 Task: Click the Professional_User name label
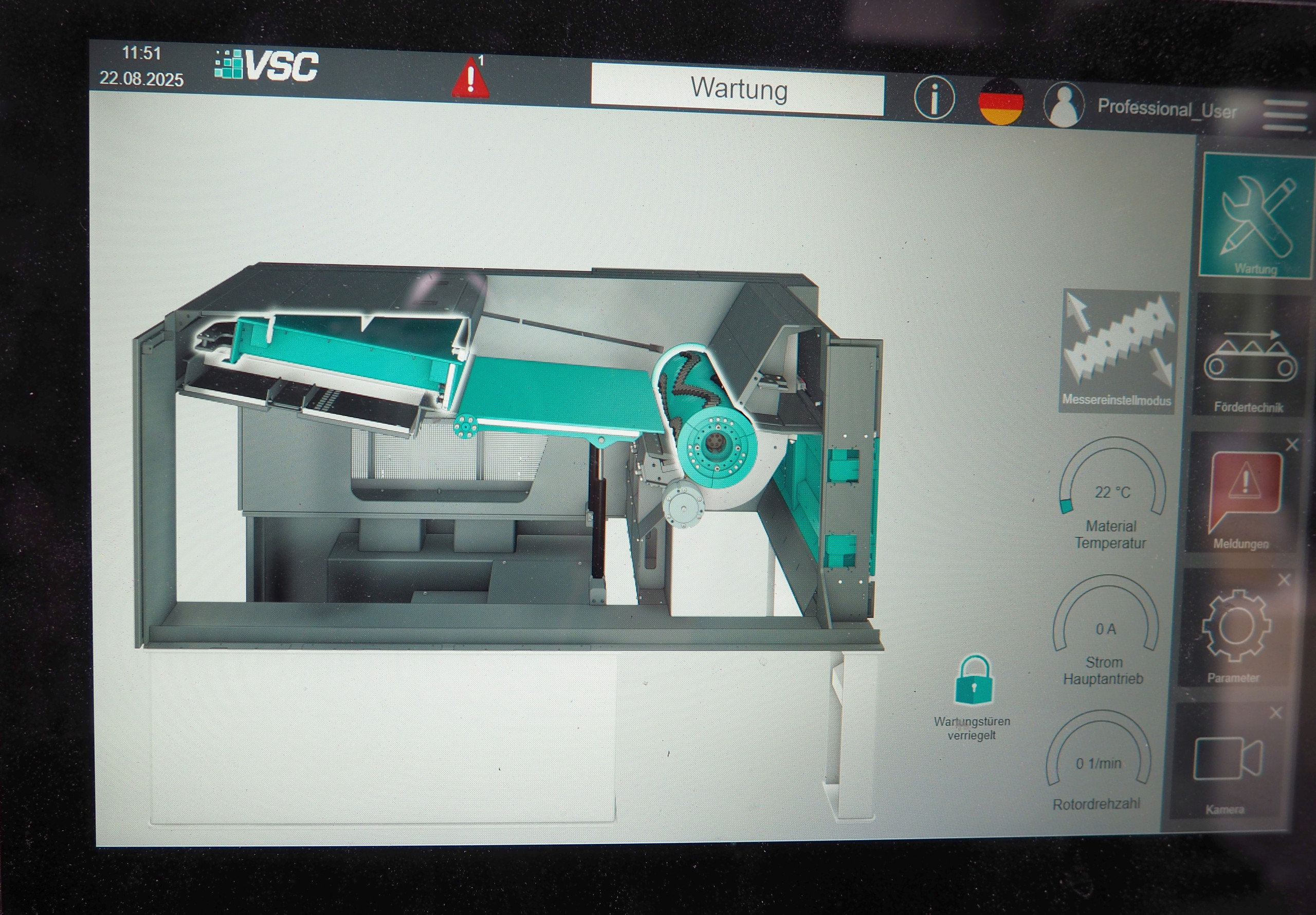(1166, 109)
